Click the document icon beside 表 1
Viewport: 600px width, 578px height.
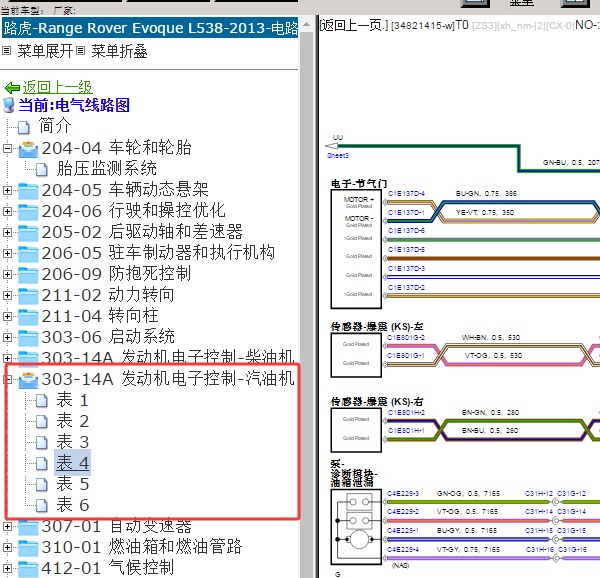[42, 401]
